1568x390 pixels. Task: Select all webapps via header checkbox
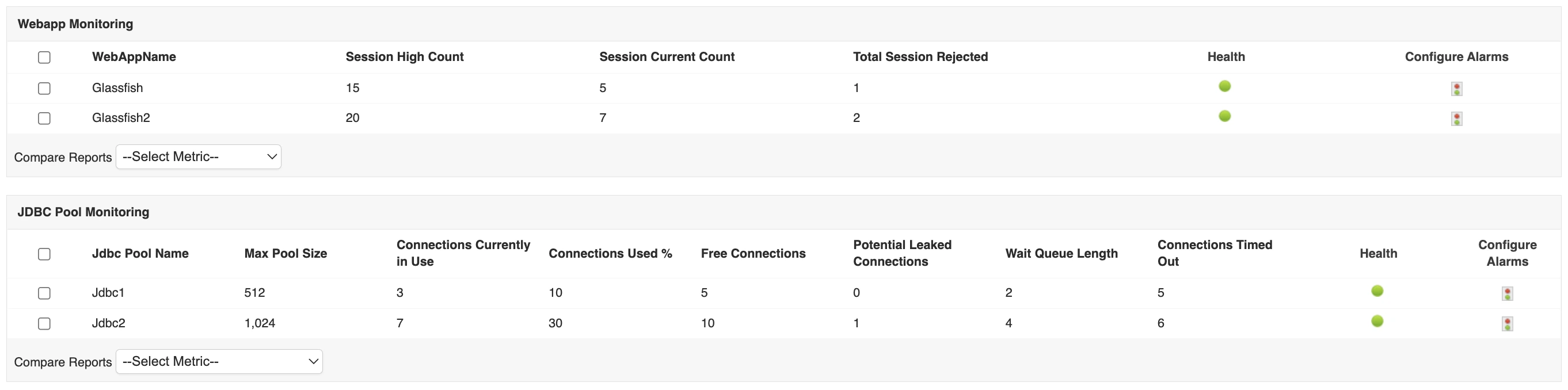44,57
